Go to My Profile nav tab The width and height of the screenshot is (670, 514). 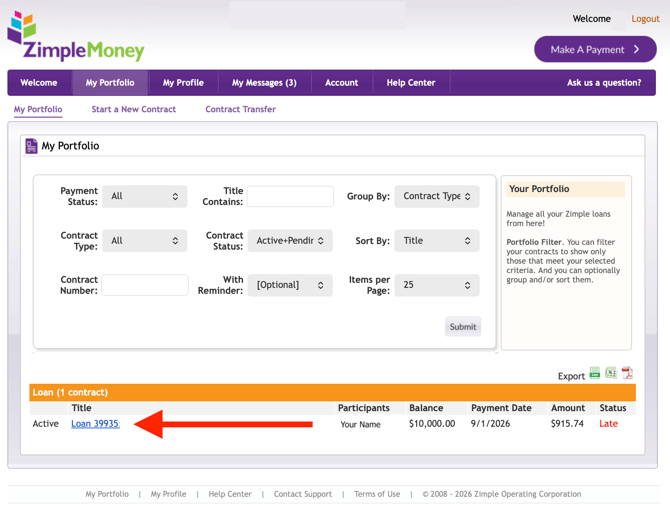click(183, 82)
